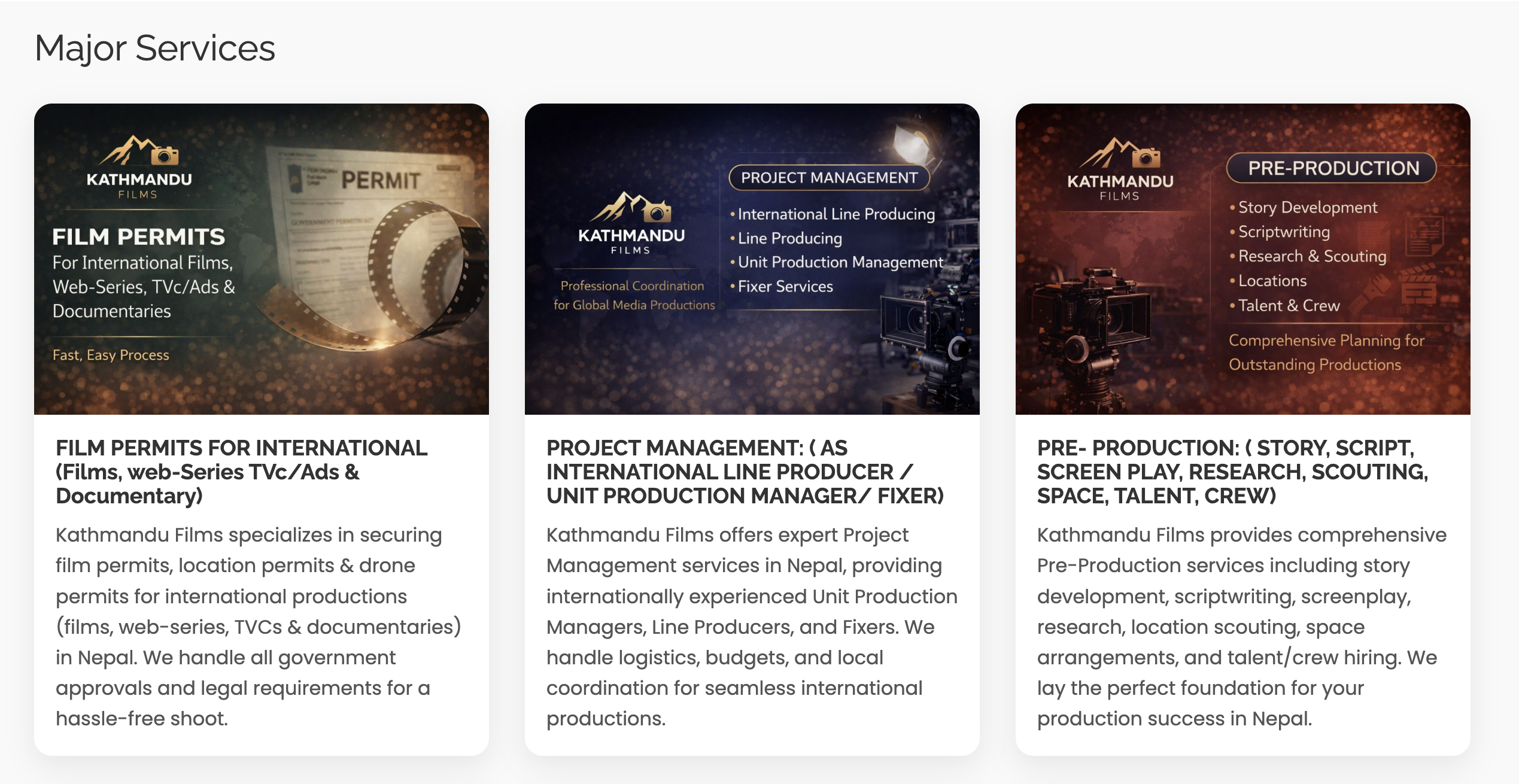Click the Film Permits description paragraph
The height and width of the screenshot is (784, 1519).
[258, 627]
